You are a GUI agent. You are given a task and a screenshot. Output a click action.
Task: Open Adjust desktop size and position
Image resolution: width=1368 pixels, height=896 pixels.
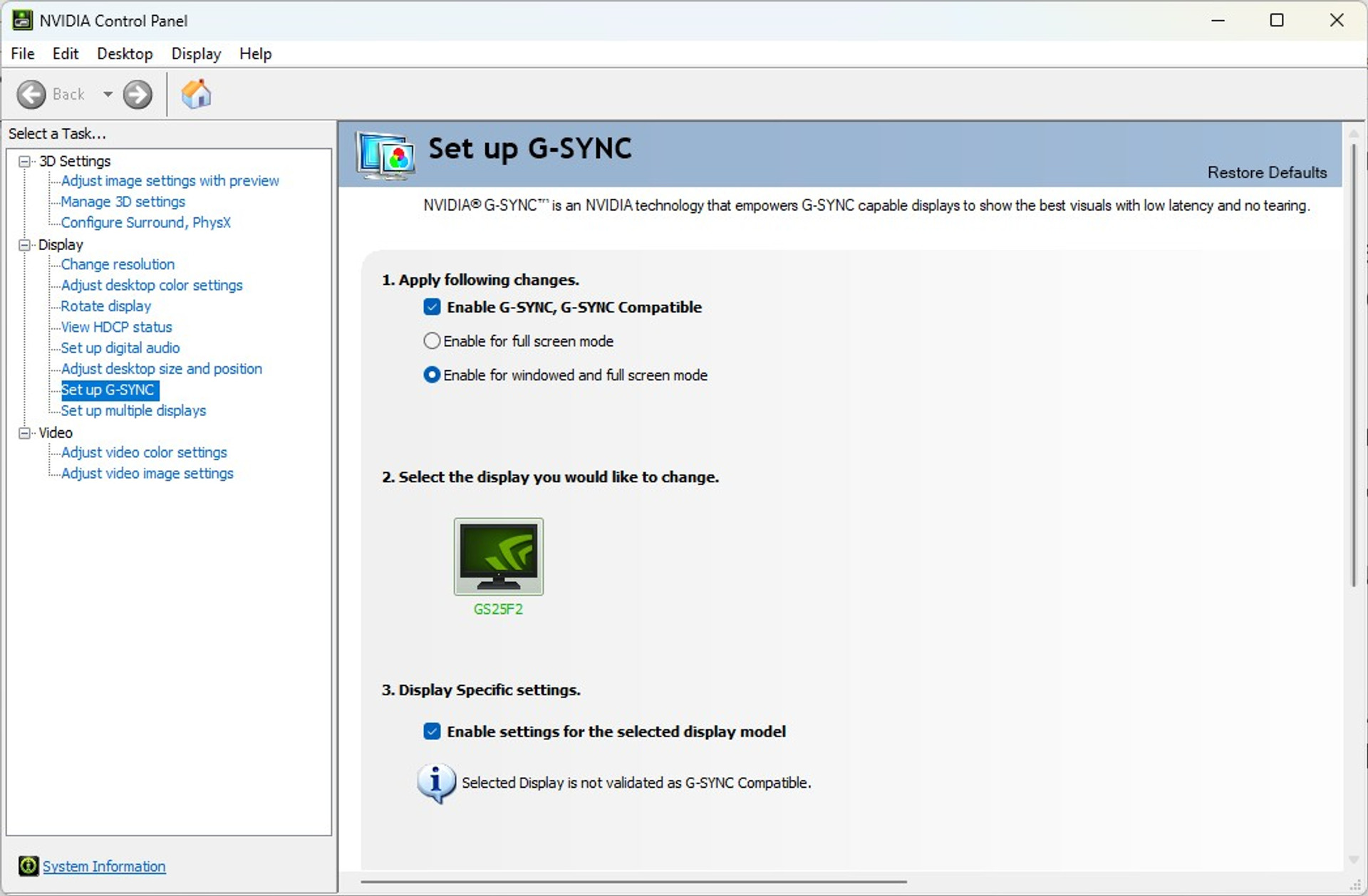[x=161, y=369]
